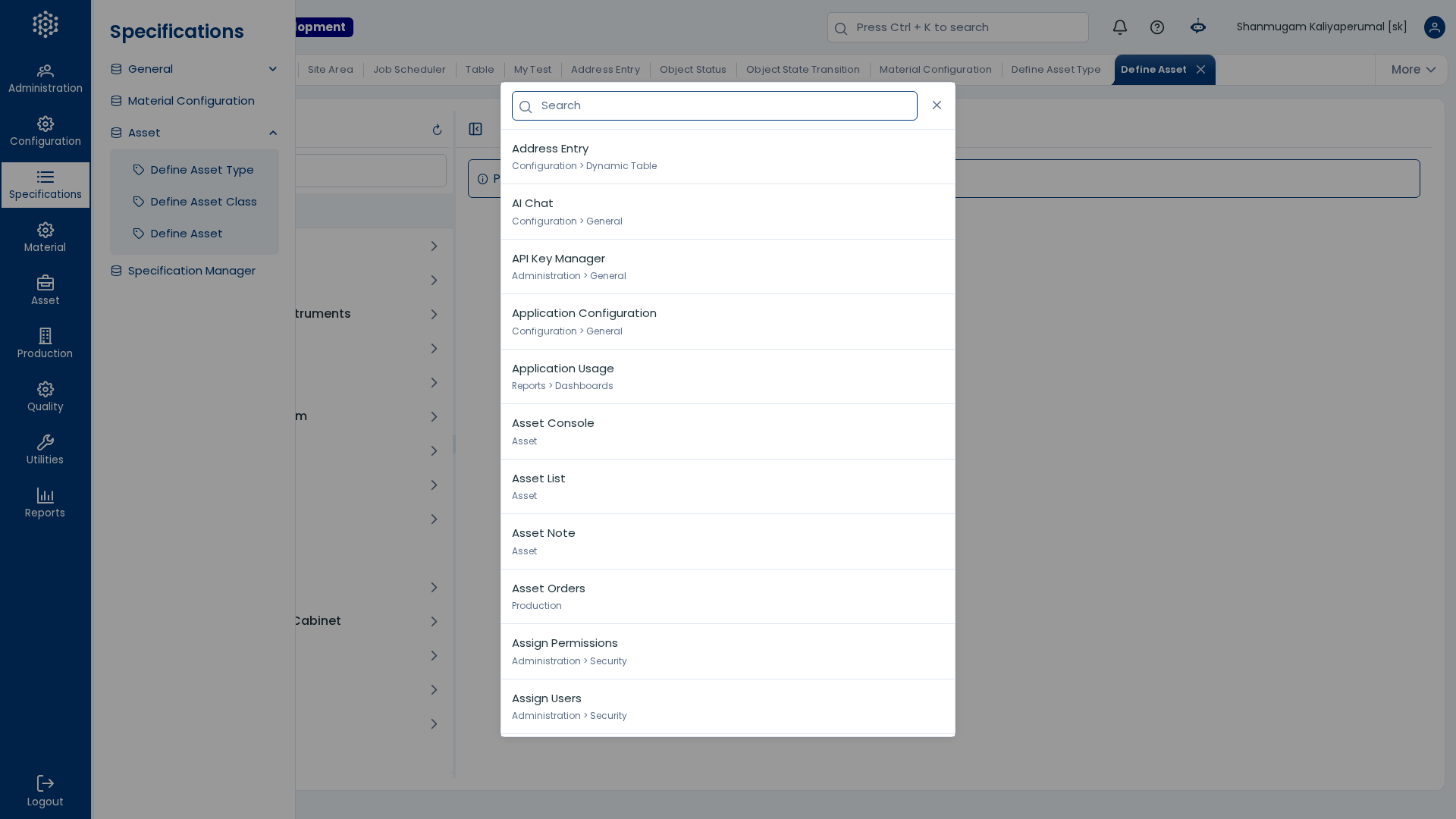This screenshot has width=1456, height=819.
Task: Open the Configuration sidebar section
Action: pyautogui.click(x=45, y=132)
